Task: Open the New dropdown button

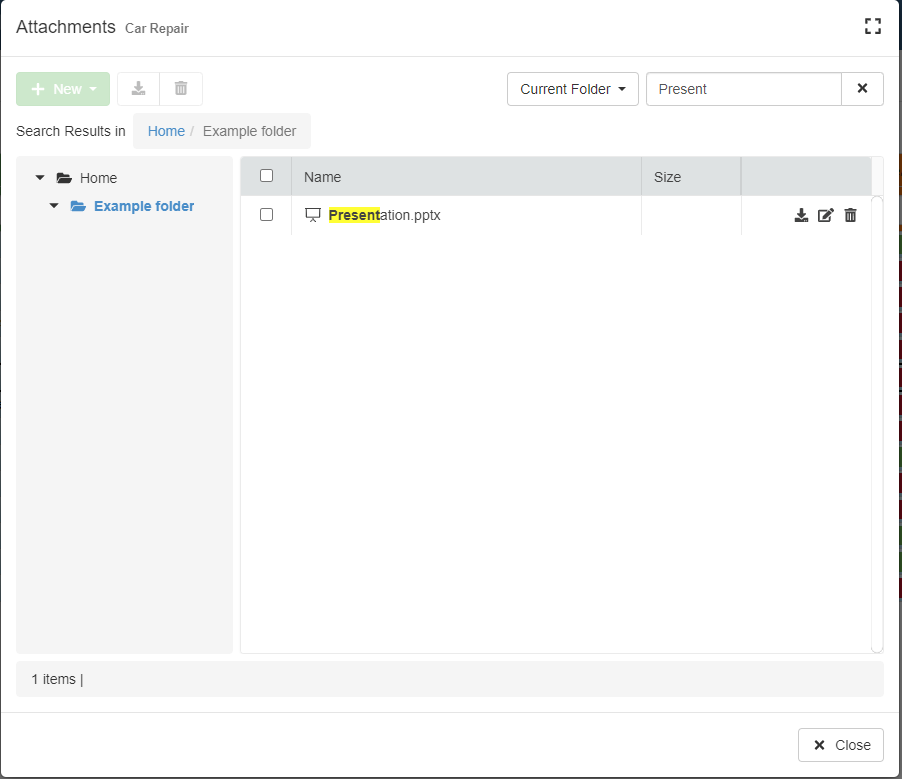Action: 63,89
